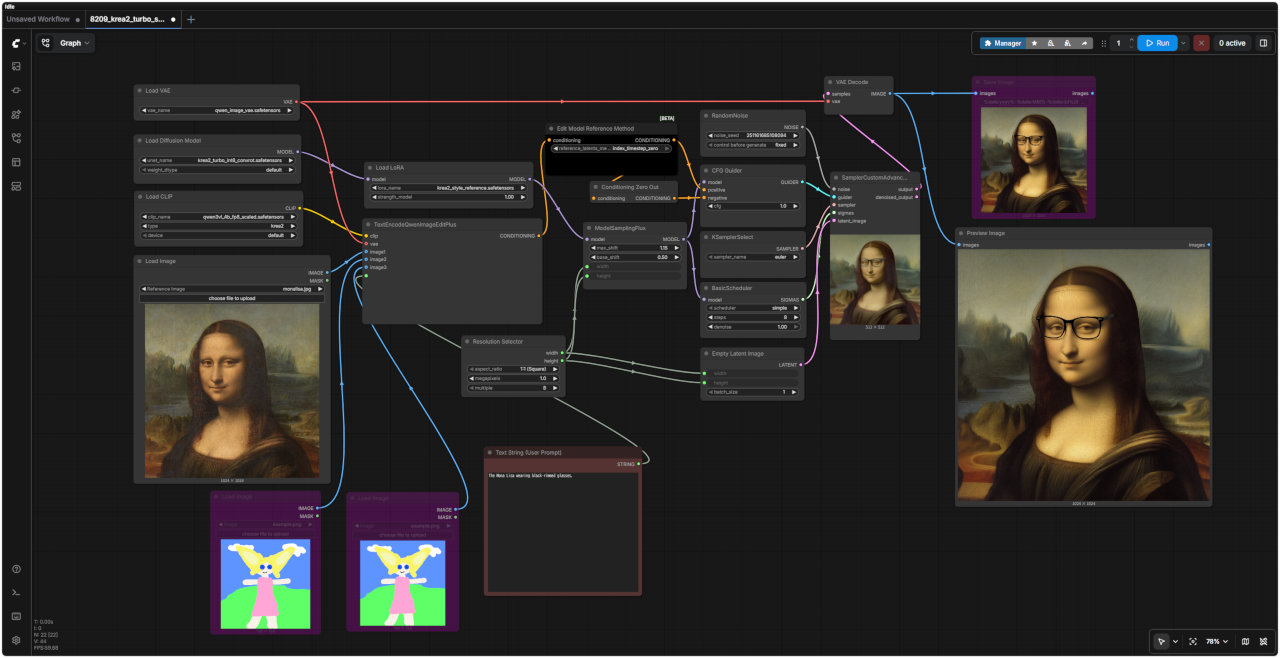
Task: Click the share arrow icon in Manager bar
Action: tap(1085, 43)
